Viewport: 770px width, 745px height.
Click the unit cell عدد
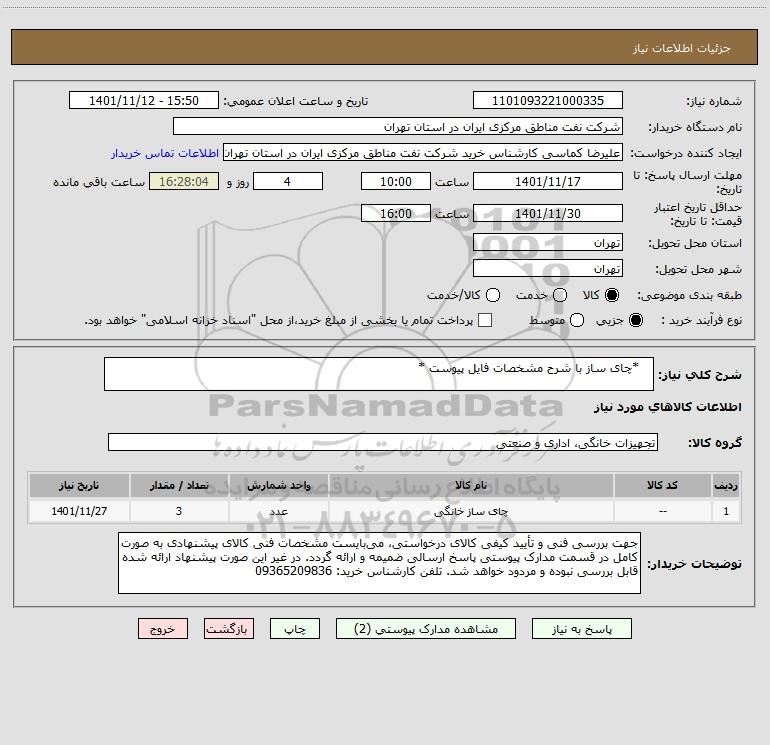[x=278, y=511]
